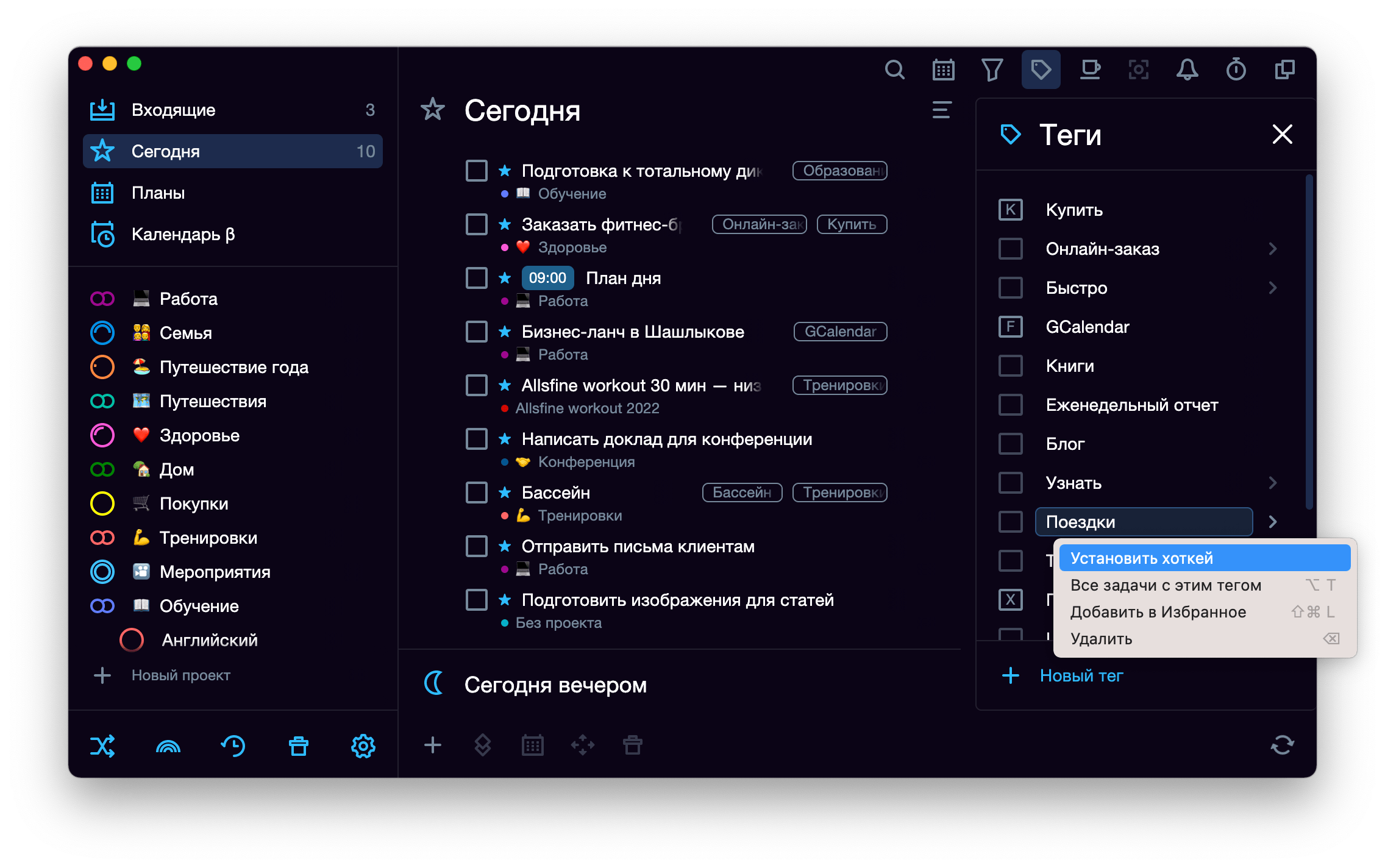Screen dimensions: 1385x868
Task: Click the coffee cup break icon
Action: point(1090,70)
